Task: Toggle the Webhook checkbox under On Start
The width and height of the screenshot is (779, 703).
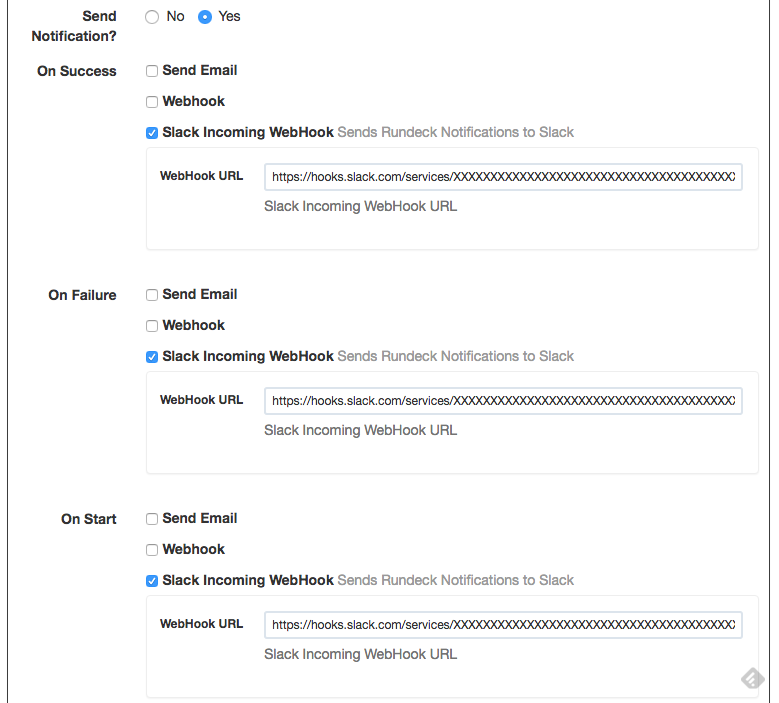Action: 152,550
